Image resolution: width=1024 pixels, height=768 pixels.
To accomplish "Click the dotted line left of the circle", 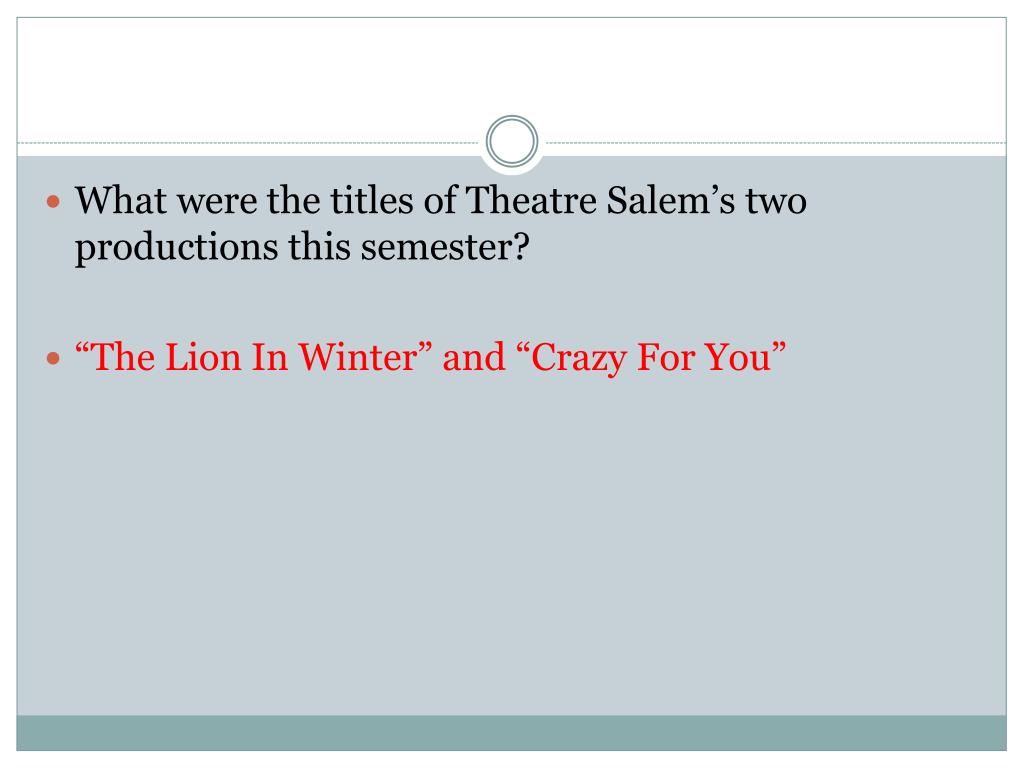I will (250, 143).
